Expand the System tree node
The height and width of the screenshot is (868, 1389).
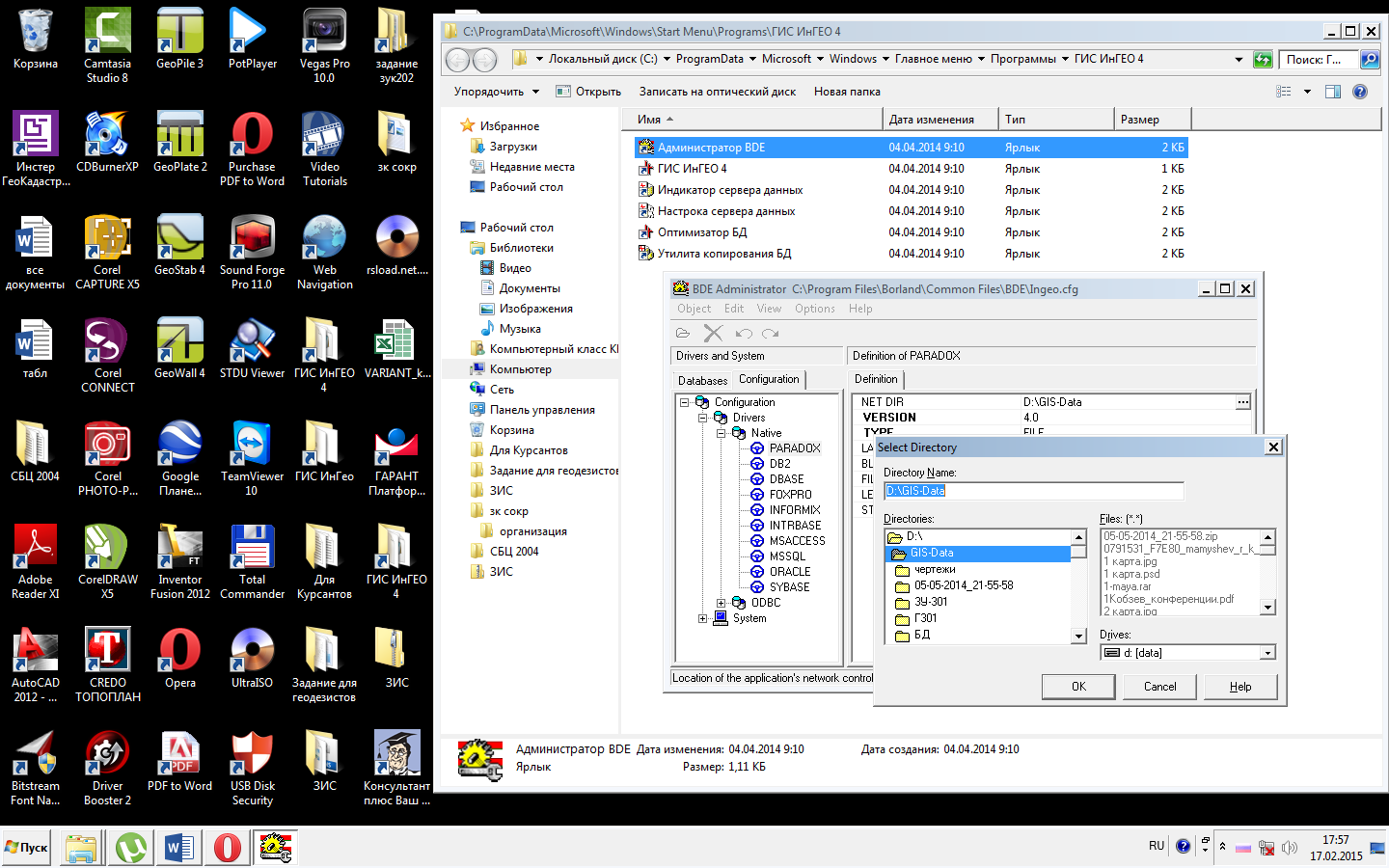702,618
